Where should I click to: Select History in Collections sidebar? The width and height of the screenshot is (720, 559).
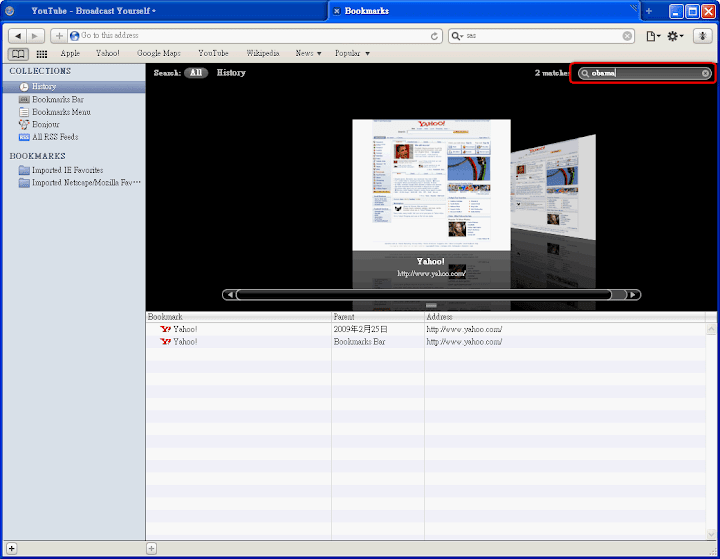point(74,87)
